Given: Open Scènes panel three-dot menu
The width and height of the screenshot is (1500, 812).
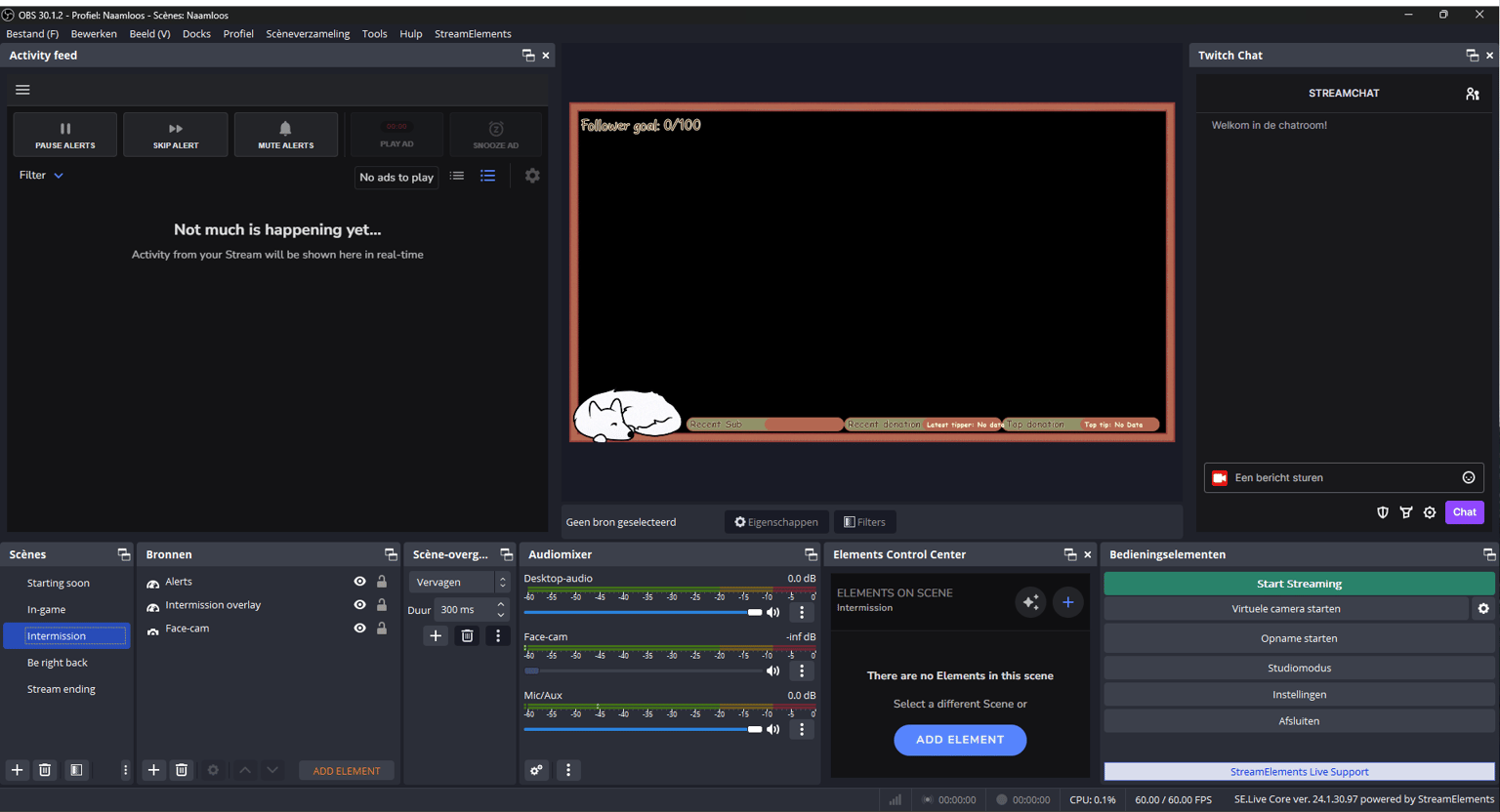Looking at the screenshot, I should point(125,770).
